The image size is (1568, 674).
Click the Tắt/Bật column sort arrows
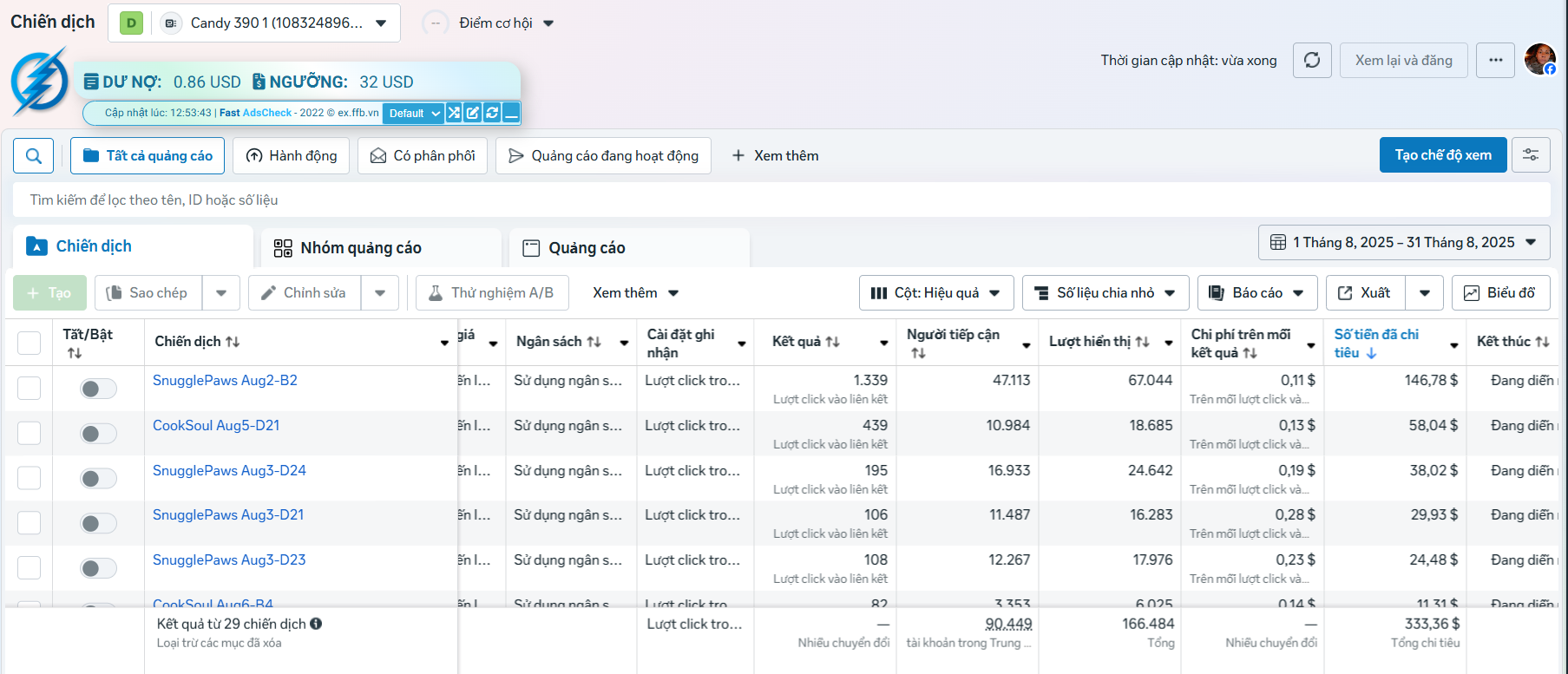pyautogui.click(x=75, y=353)
